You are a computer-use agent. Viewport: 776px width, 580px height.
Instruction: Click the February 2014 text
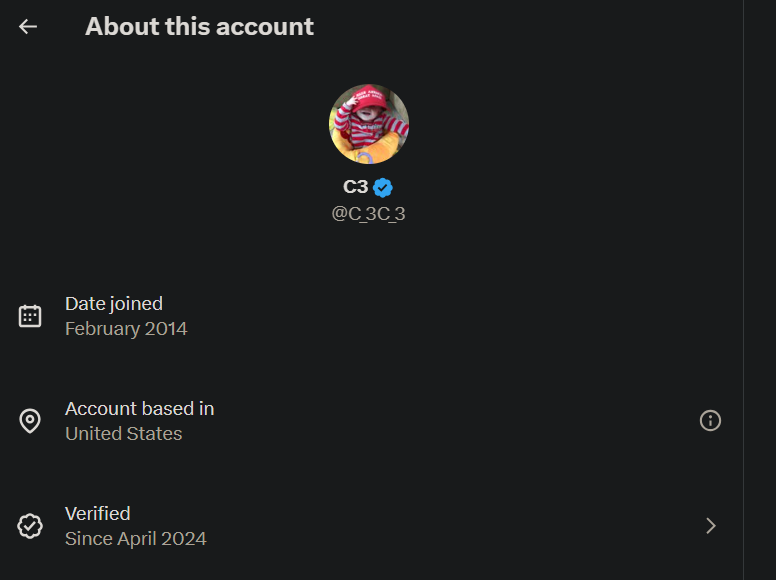pyautogui.click(x=126, y=329)
